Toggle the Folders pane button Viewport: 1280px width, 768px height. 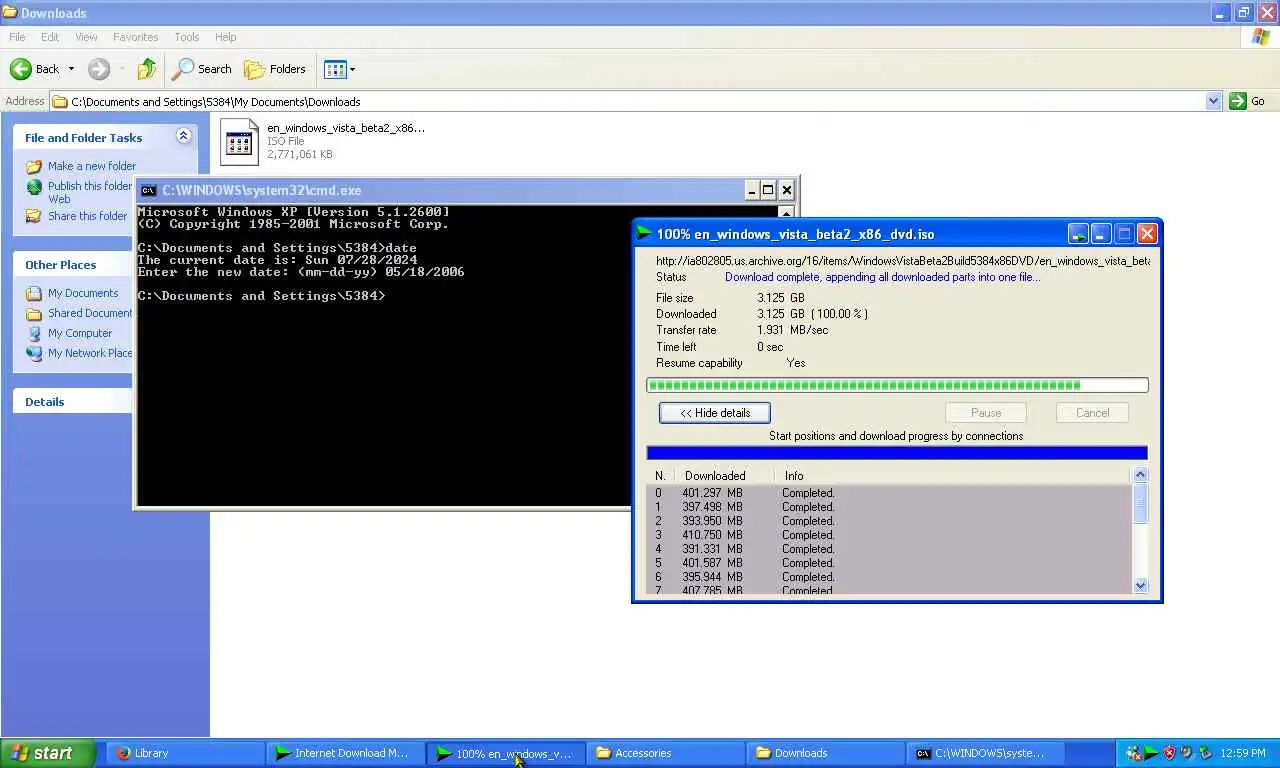click(276, 69)
